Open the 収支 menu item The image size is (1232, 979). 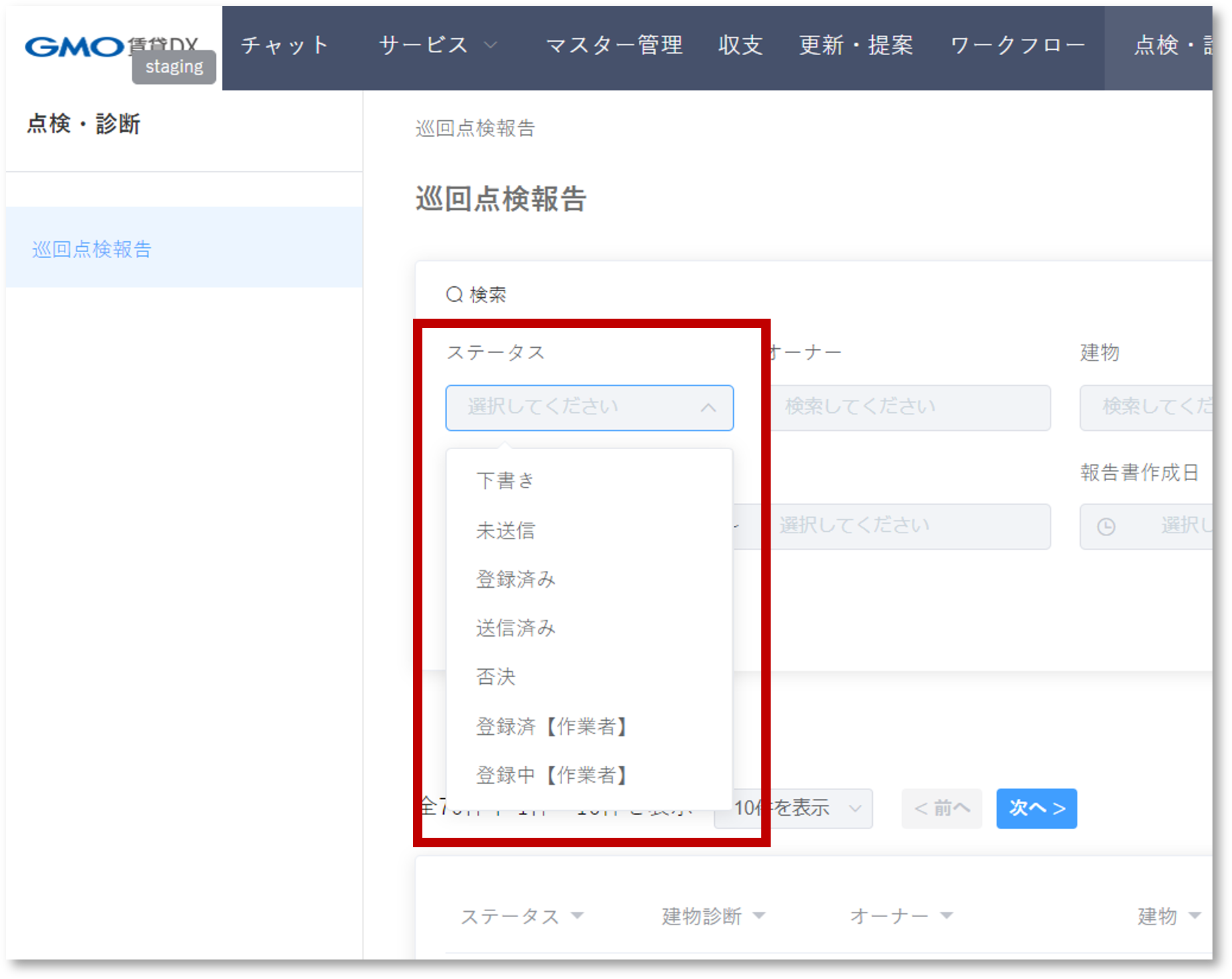(740, 44)
